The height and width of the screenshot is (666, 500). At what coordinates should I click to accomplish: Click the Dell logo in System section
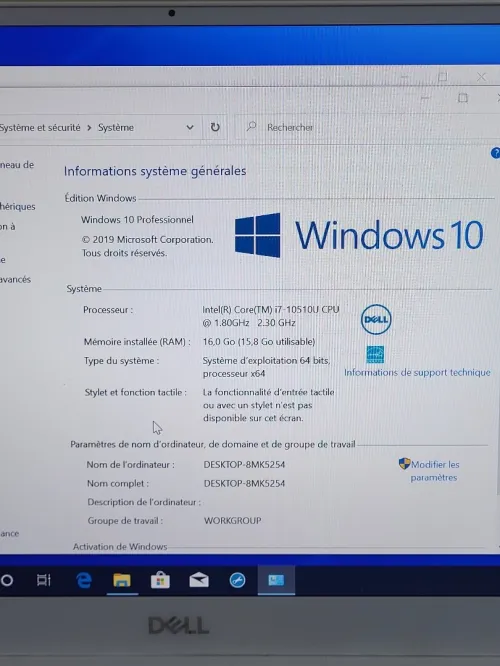pos(376,319)
